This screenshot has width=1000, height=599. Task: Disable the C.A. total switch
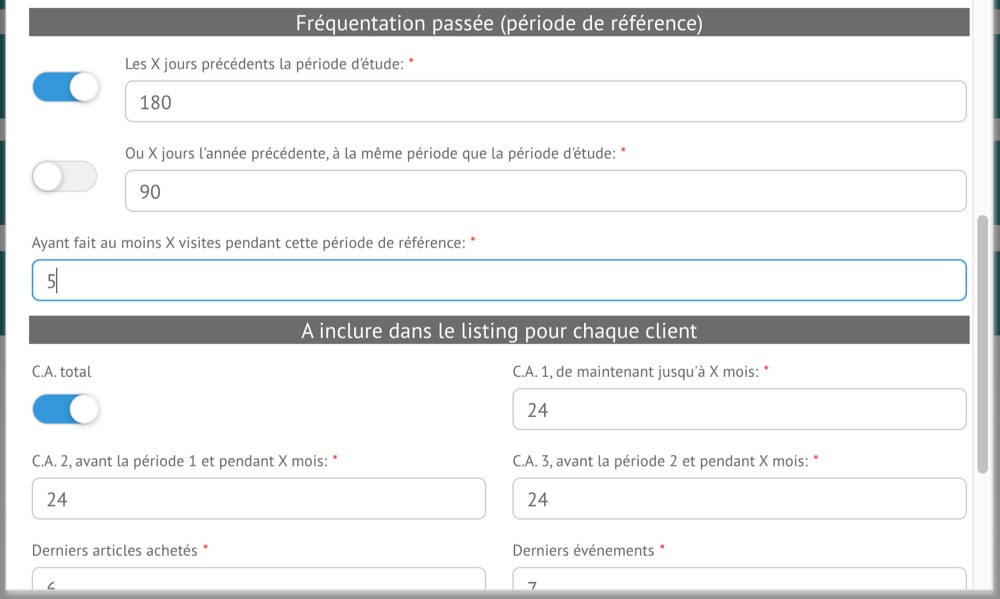coord(66,409)
